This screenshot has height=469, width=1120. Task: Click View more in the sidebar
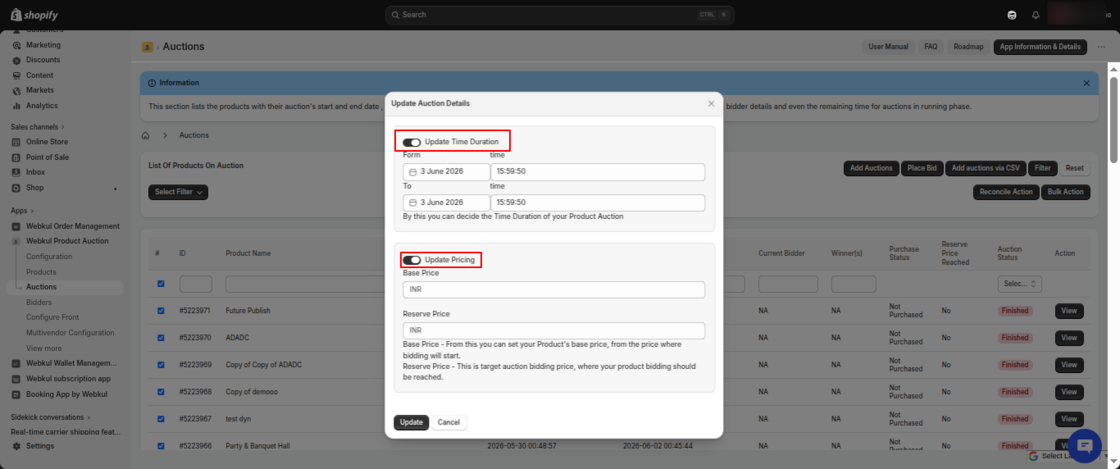coord(44,348)
